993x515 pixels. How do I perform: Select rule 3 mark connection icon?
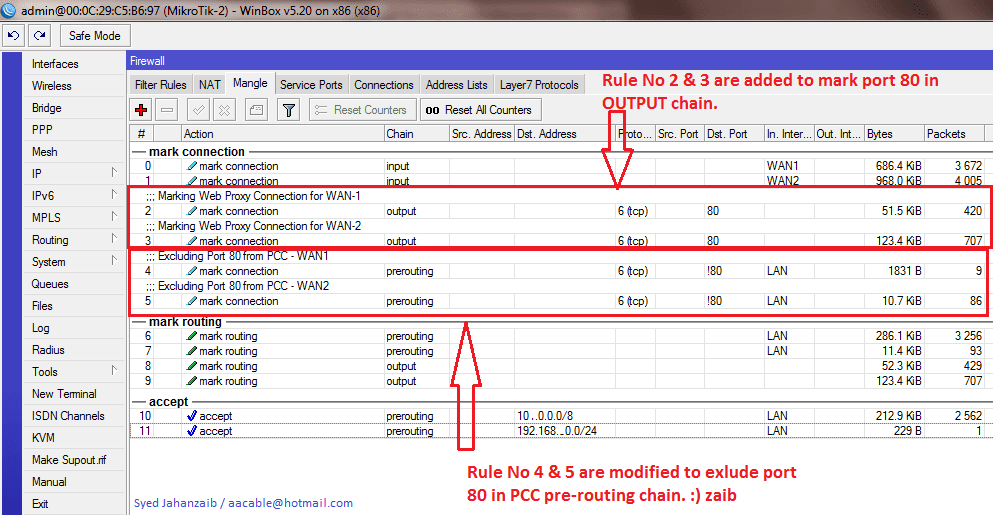(x=191, y=241)
